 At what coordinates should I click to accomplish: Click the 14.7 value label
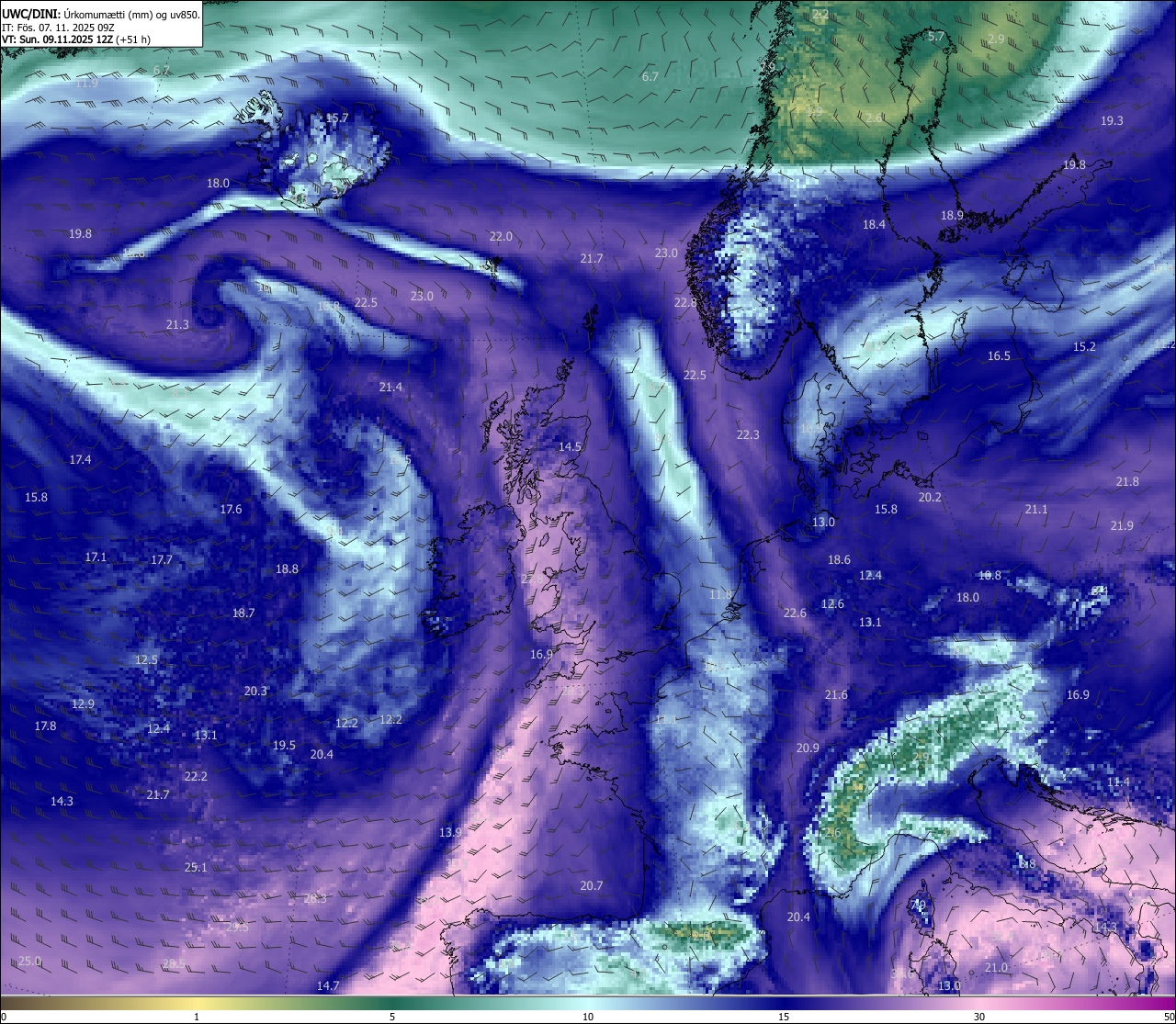coord(328,985)
